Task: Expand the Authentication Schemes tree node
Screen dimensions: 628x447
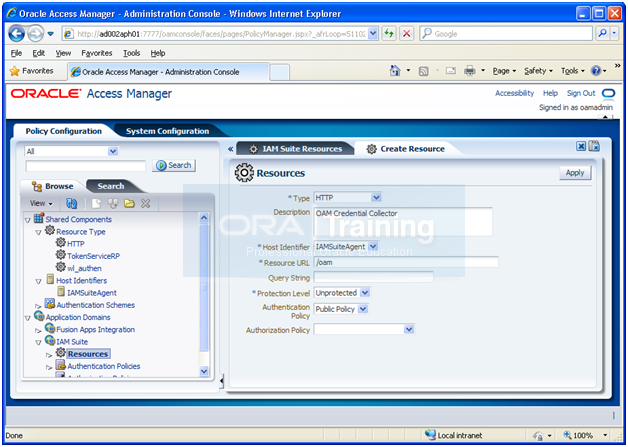Action: click(x=38, y=306)
